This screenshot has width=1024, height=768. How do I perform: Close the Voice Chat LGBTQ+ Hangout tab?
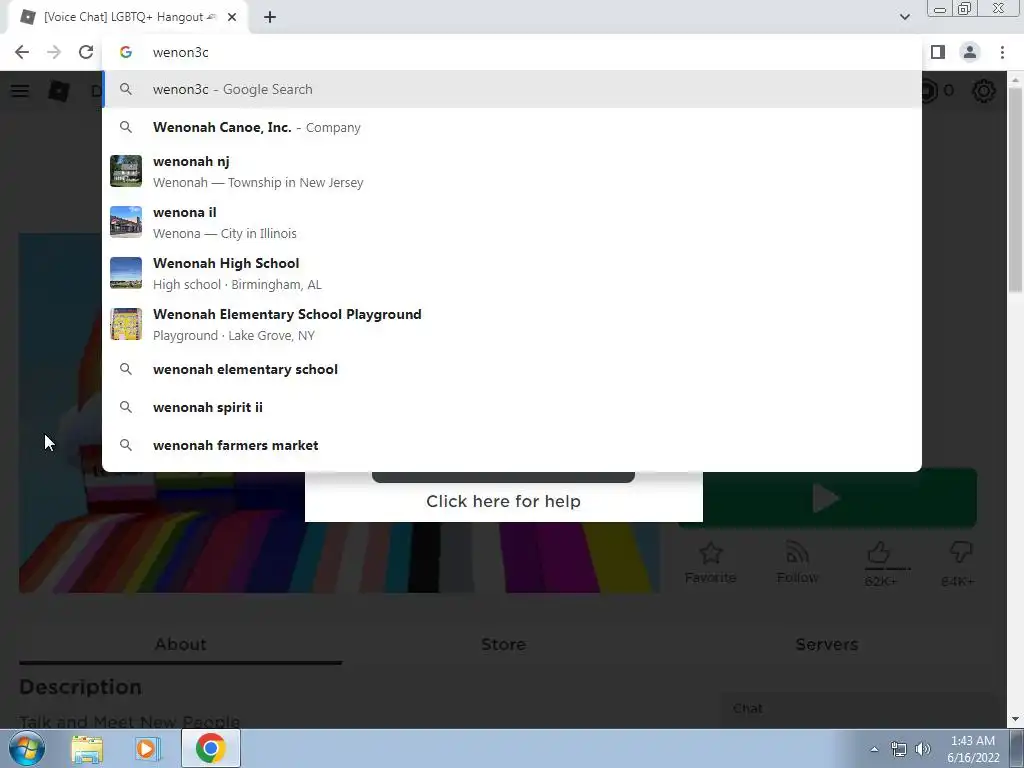(x=232, y=17)
